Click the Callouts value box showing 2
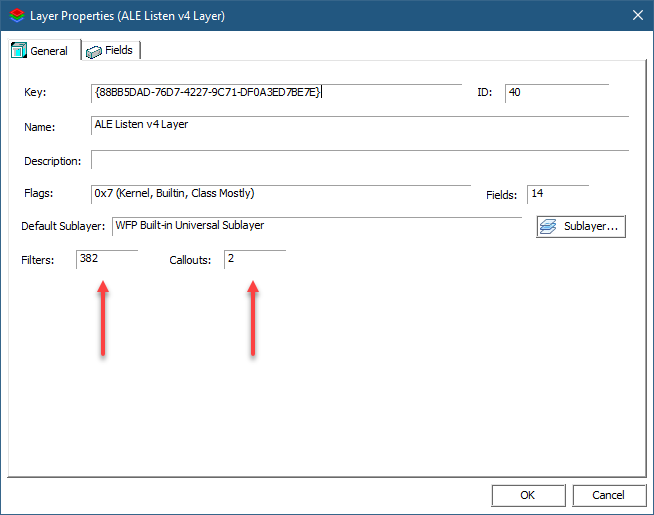The image size is (654, 515). (254, 259)
